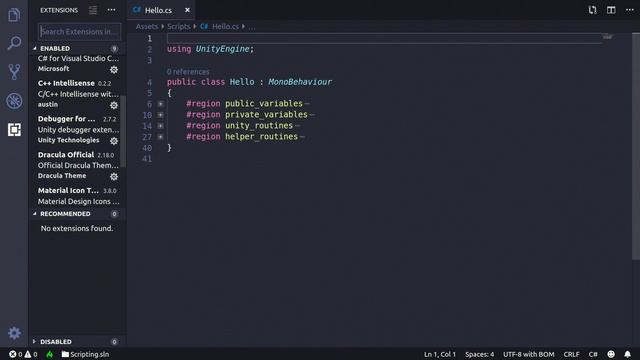640x360 pixels.
Task: Change line ending via CRLF
Action: tap(571, 354)
